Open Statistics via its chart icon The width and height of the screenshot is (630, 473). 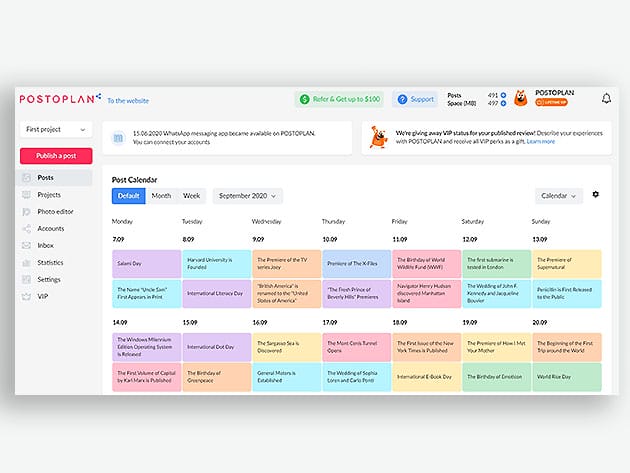27,262
